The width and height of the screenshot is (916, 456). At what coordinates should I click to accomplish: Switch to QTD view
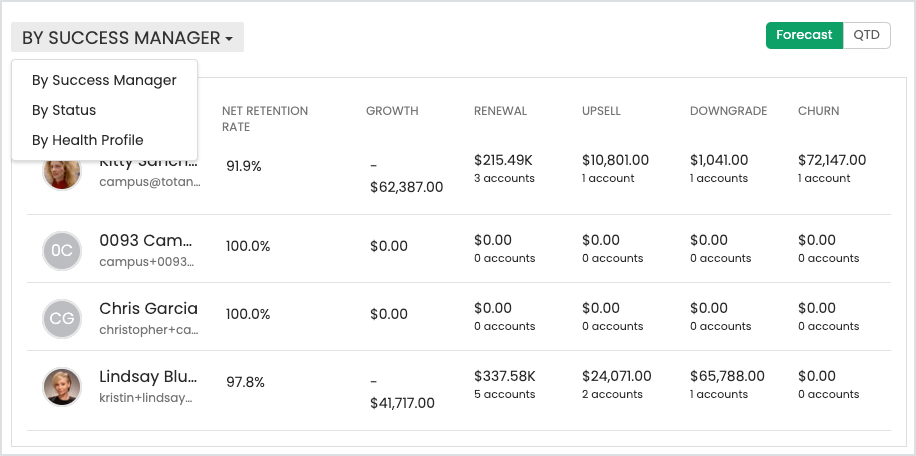click(x=866, y=35)
